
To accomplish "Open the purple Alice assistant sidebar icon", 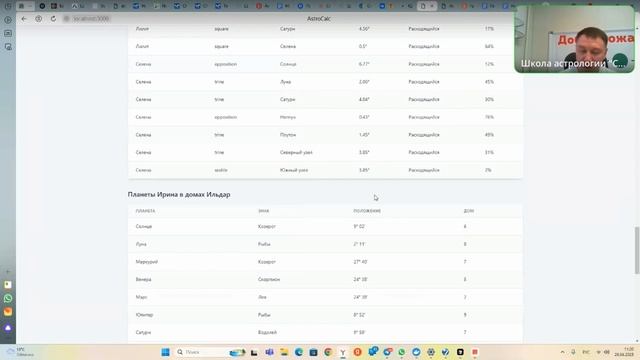I will (8, 328).
